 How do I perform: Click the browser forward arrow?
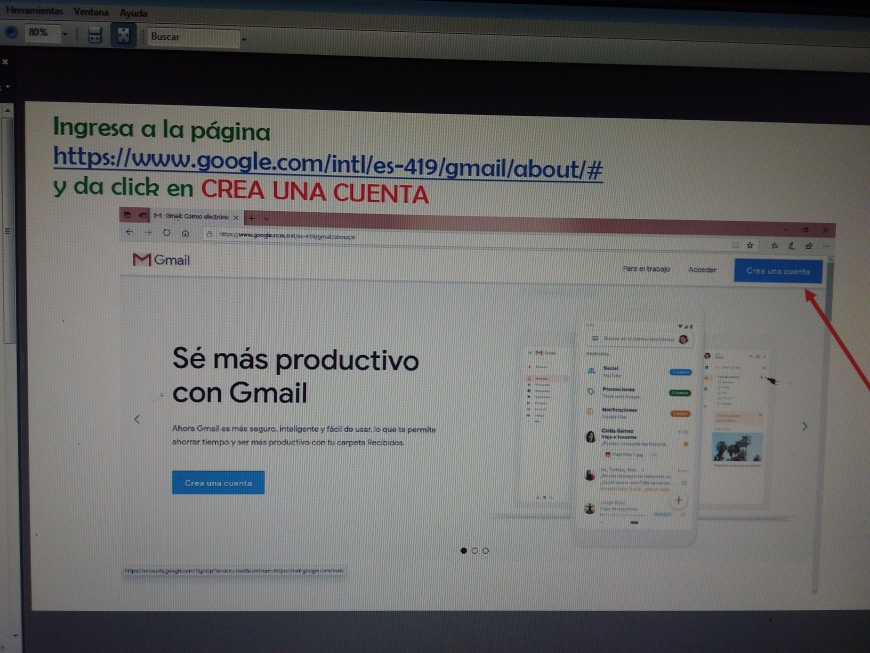pos(148,232)
